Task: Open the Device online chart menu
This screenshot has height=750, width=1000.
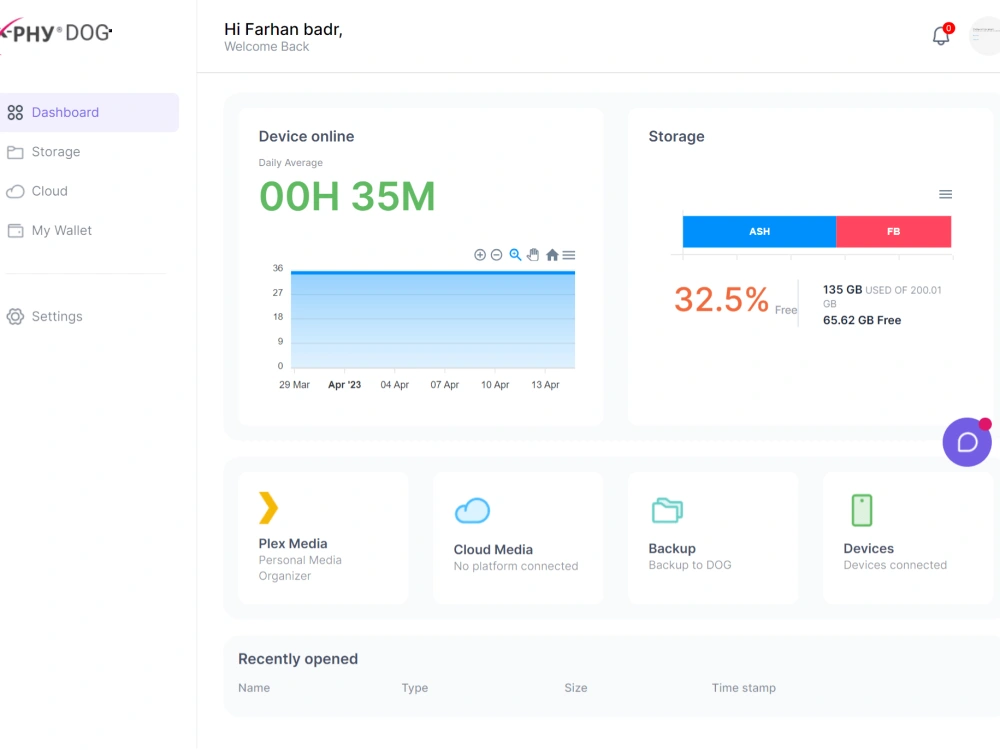Action: (569, 255)
